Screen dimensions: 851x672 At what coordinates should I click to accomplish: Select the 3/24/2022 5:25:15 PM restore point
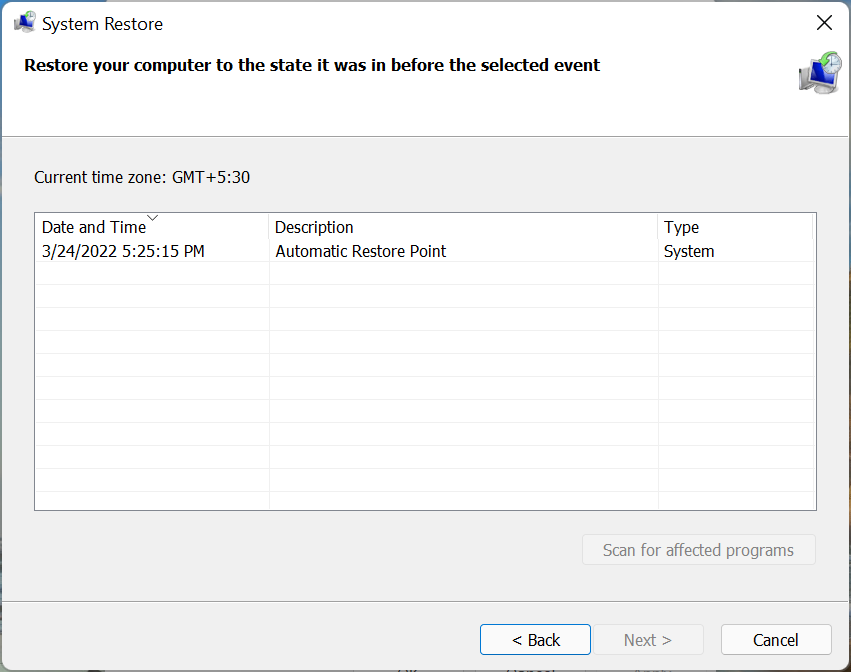(x=123, y=251)
